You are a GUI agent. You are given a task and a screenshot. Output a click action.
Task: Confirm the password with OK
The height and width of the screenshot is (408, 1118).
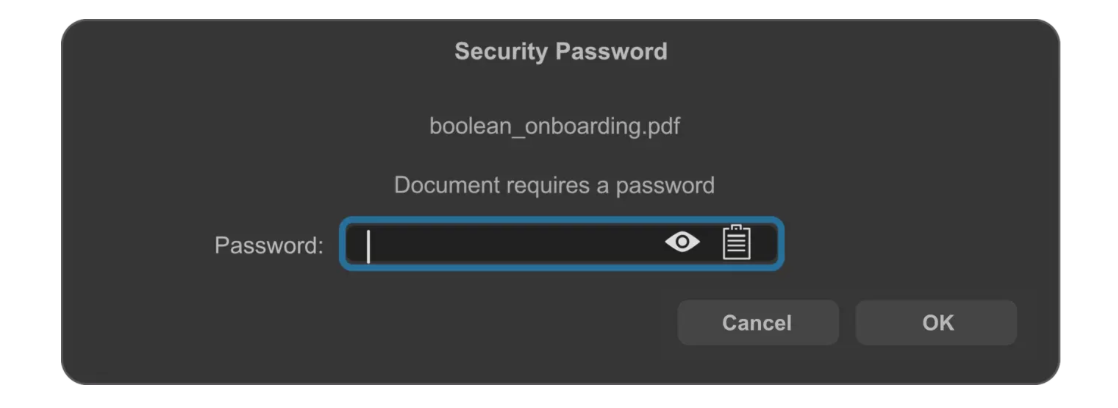[936, 323]
